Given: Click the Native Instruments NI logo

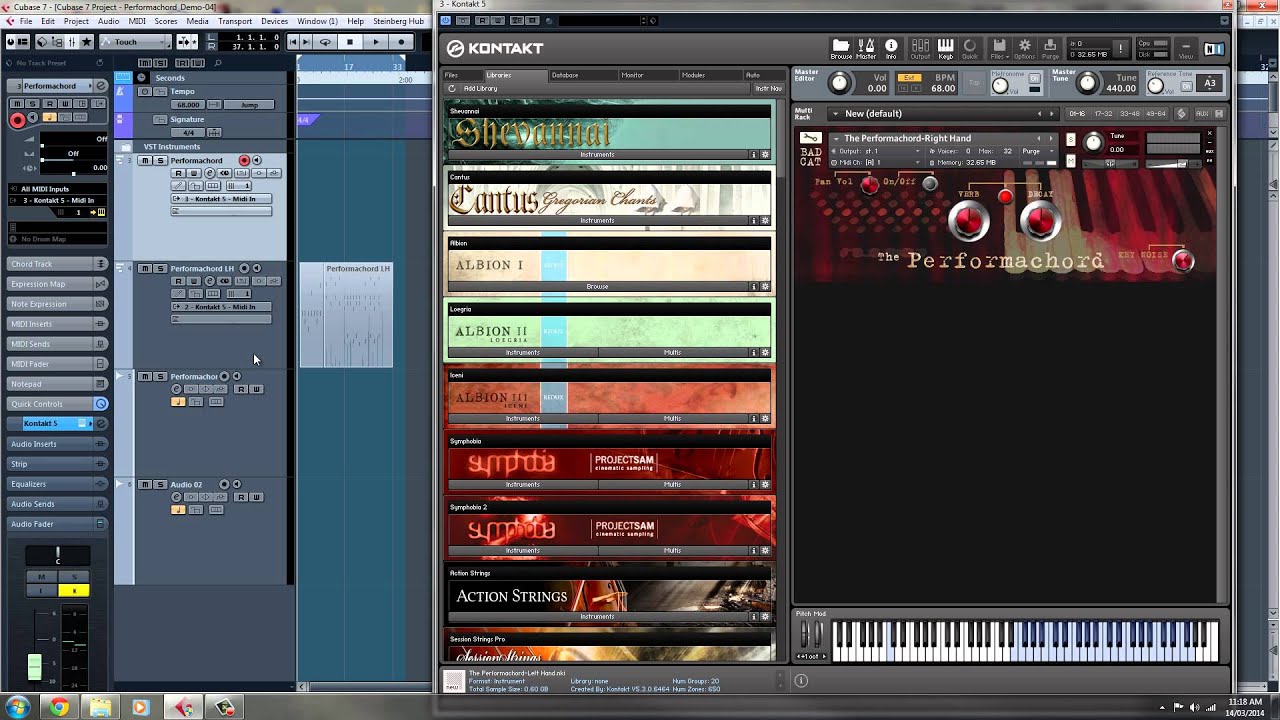Looking at the screenshot, I should click(1213, 49).
